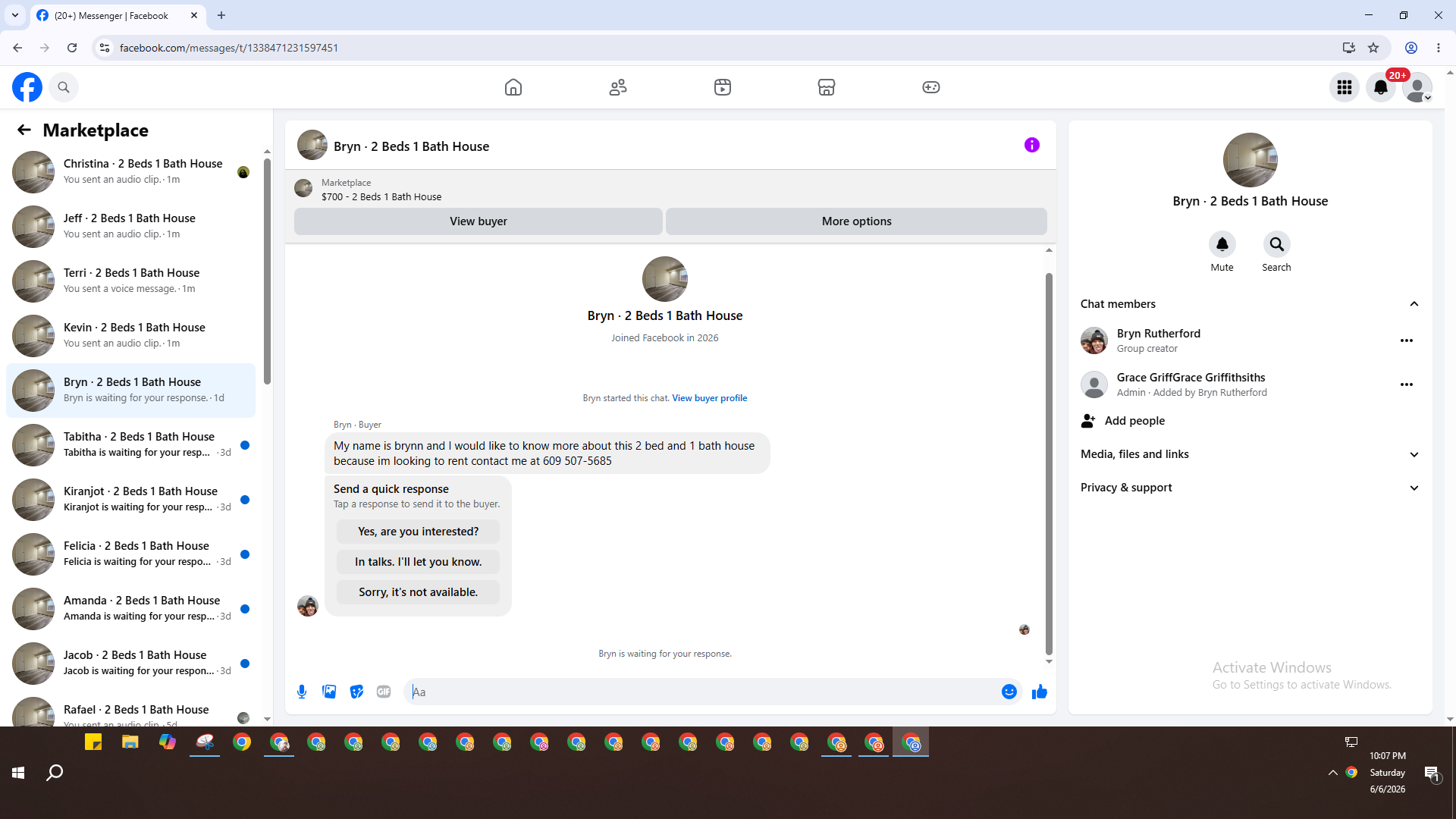1456x819 pixels.
Task: Open the View buyer profile link
Action: tap(710, 398)
